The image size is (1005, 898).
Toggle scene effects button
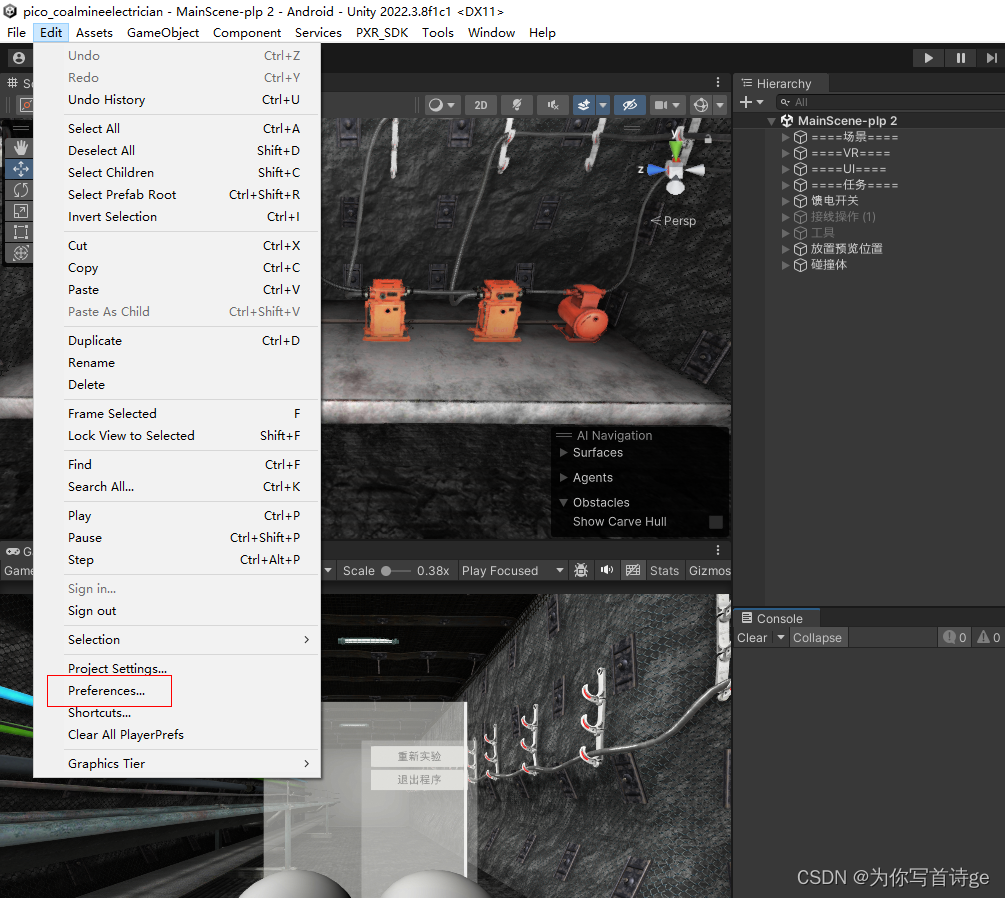[x=584, y=105]
